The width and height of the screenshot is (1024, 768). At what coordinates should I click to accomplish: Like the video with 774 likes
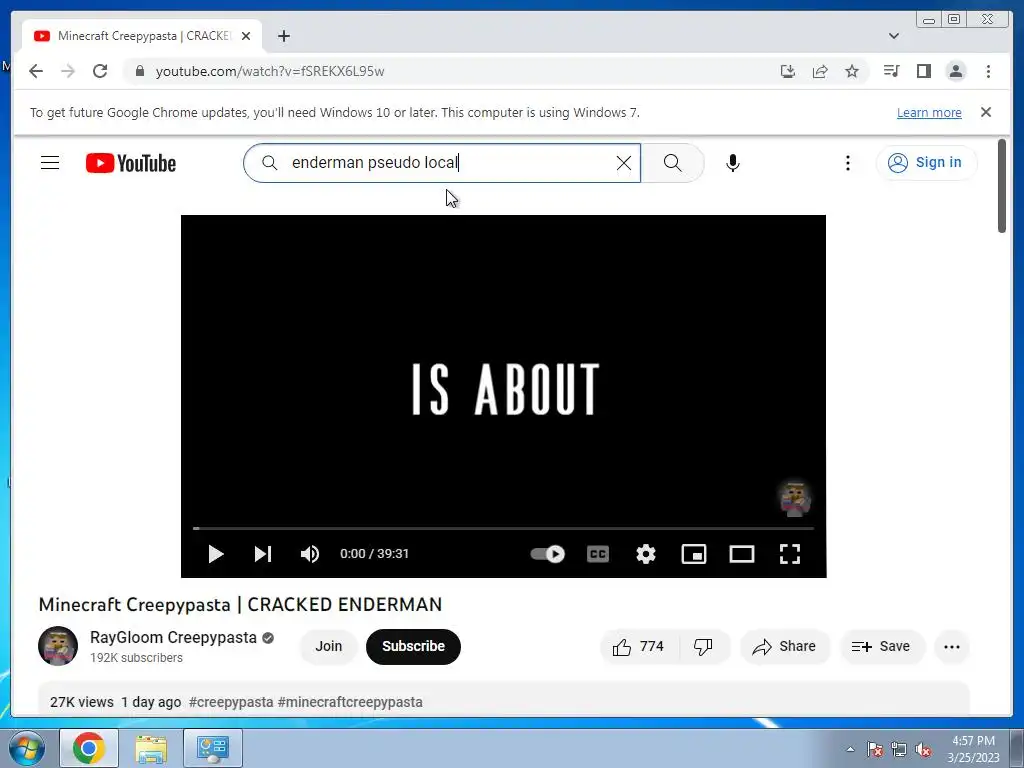pos(639,647)
